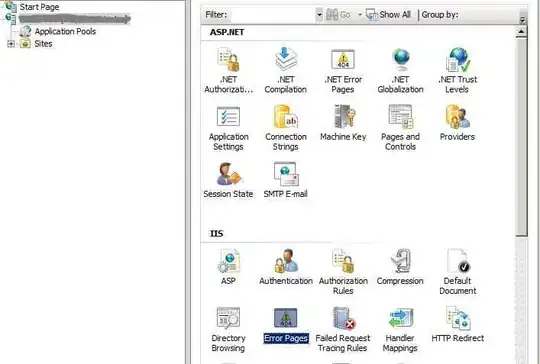Select Application Pools node
The height and width of the screenshot is (364, 540).
[x=65, y=31]
